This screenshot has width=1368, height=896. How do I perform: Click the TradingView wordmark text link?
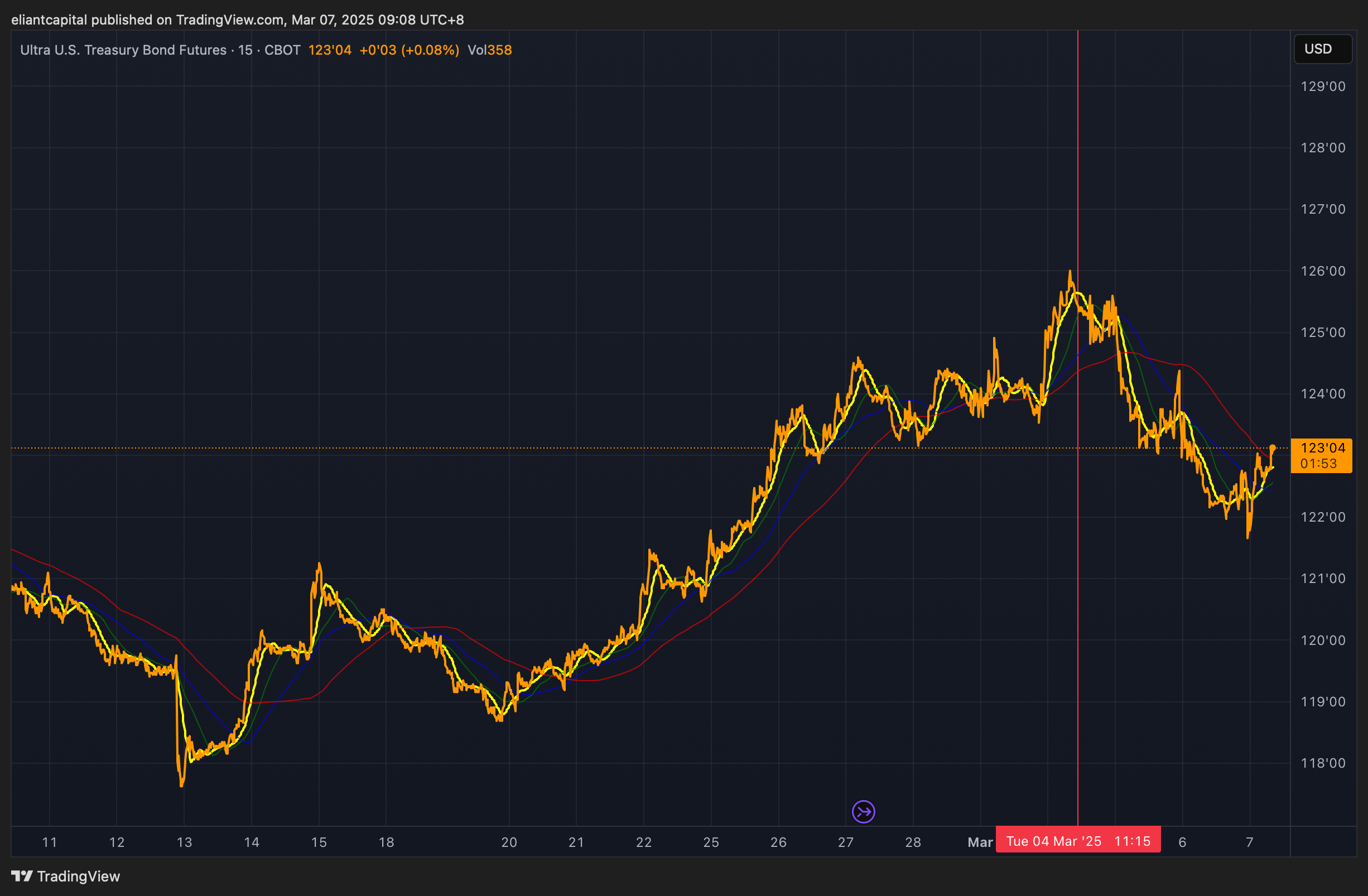click(x=78, y=876)
